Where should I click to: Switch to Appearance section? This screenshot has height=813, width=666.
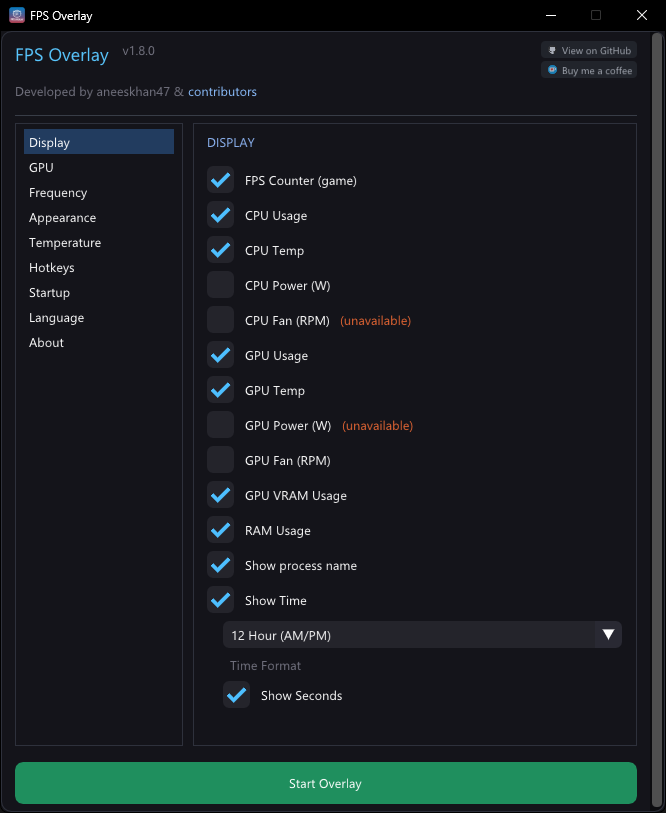pyautogui.click(x=99, y=217)
